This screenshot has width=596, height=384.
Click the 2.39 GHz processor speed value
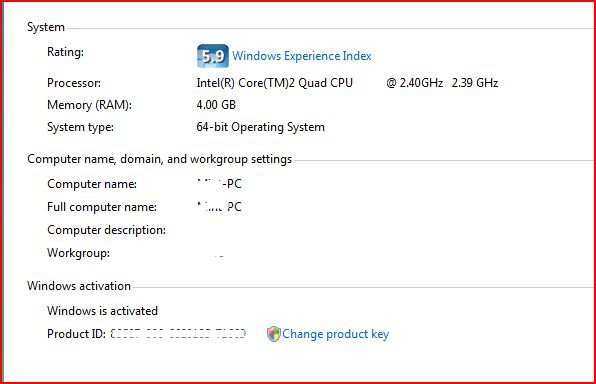coord(475,83)
